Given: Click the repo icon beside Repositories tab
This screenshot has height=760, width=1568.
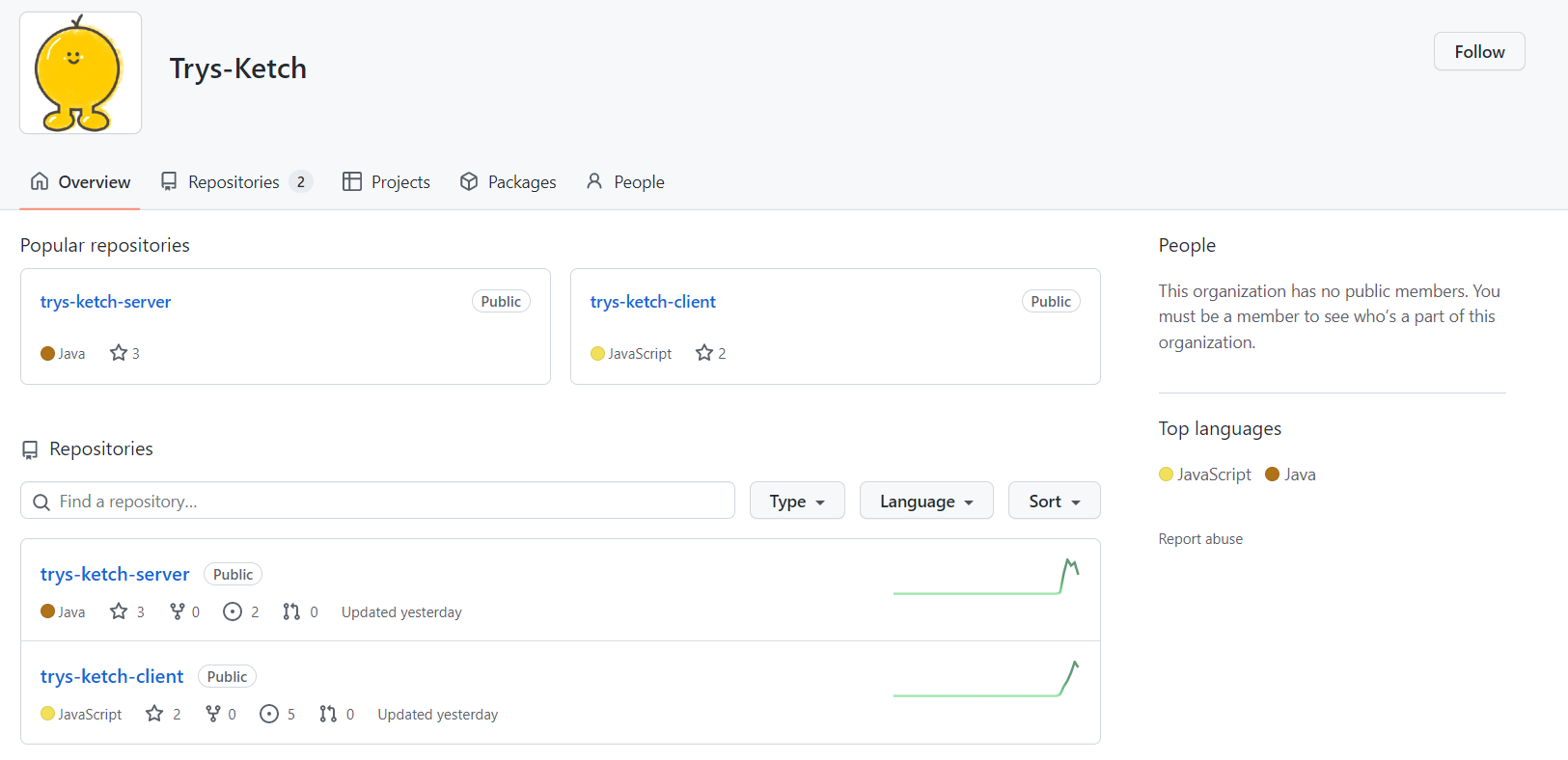Looking at the screenshot, I should pyautogui.click(x=169, y=181).
